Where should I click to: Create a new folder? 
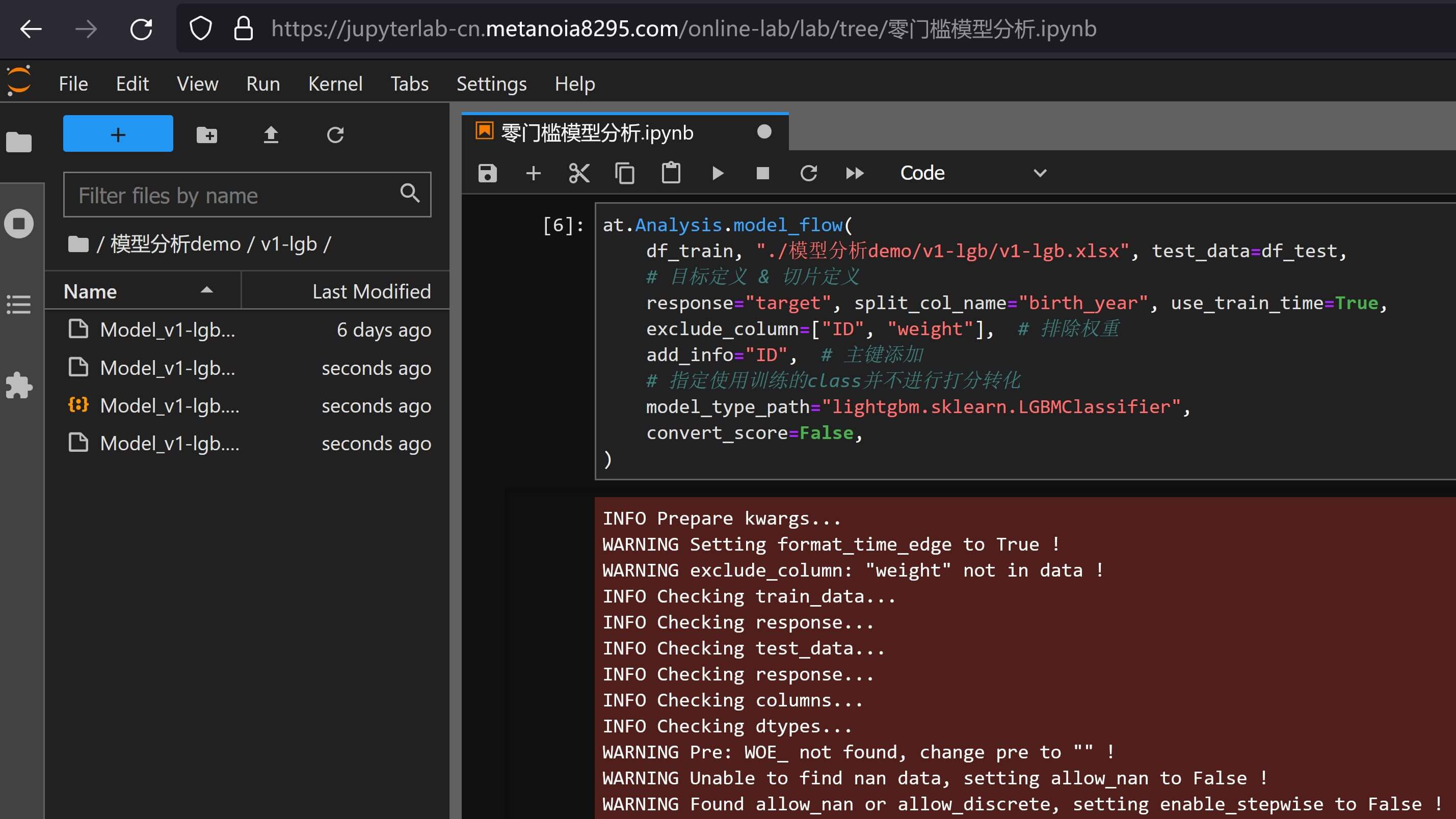click(x=206, y=134)
